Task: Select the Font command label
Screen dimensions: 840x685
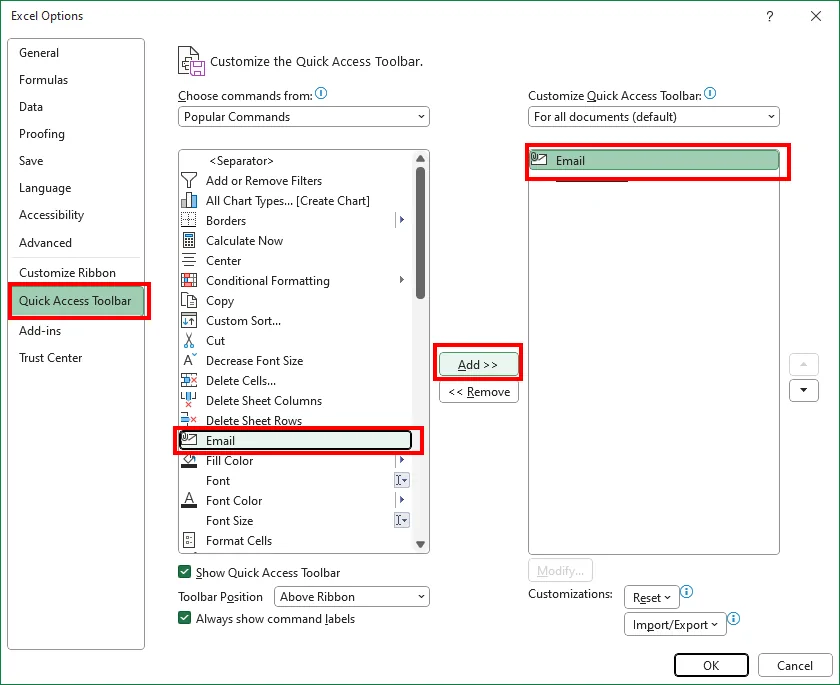Action: tap(218, 480)
